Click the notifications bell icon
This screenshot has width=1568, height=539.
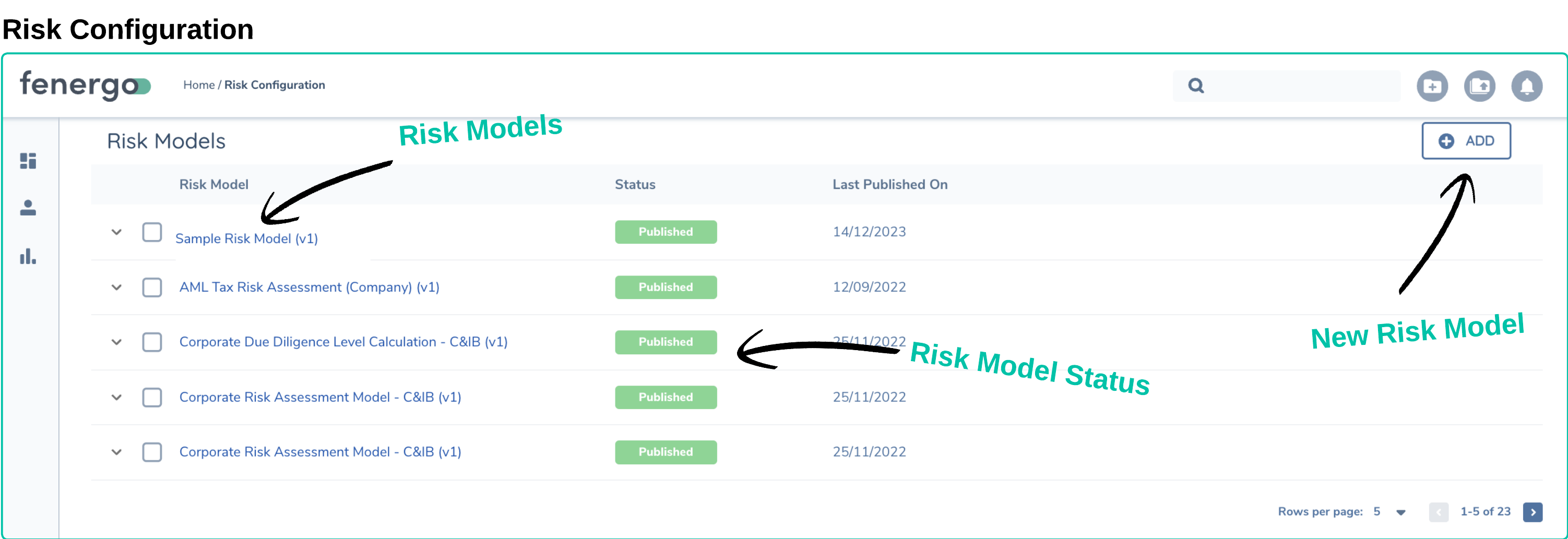tap(1526, 87)
